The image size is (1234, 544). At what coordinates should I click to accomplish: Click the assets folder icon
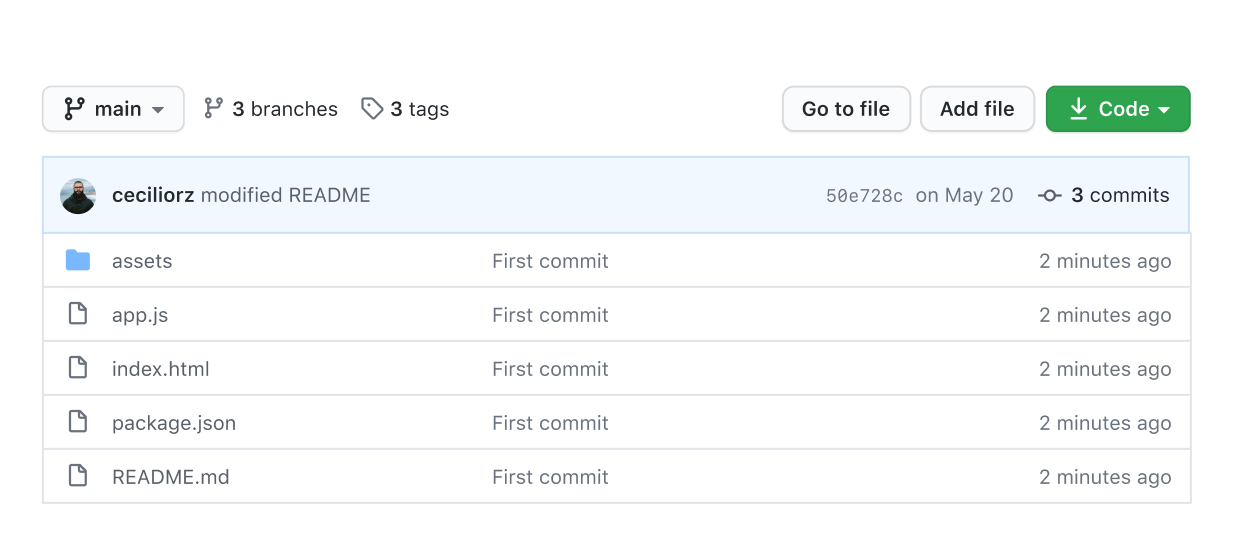coord(78,261)
